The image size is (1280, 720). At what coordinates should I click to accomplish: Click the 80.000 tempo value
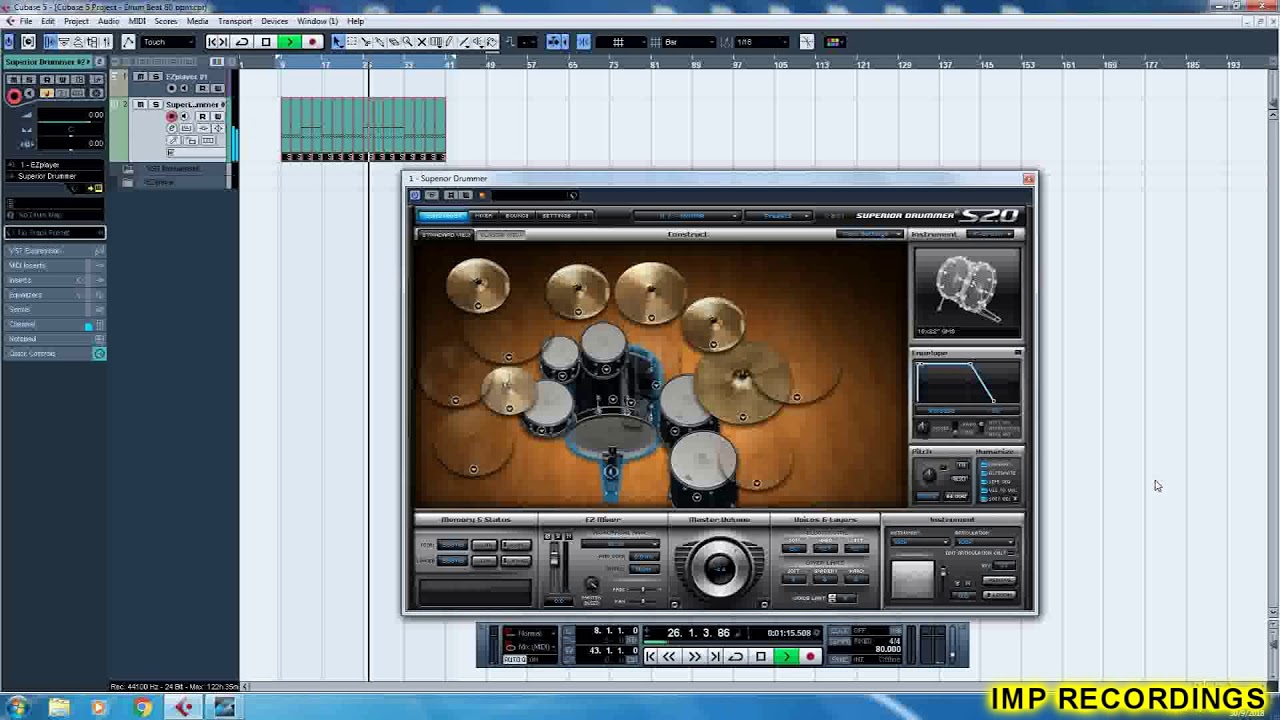point(887,649)
